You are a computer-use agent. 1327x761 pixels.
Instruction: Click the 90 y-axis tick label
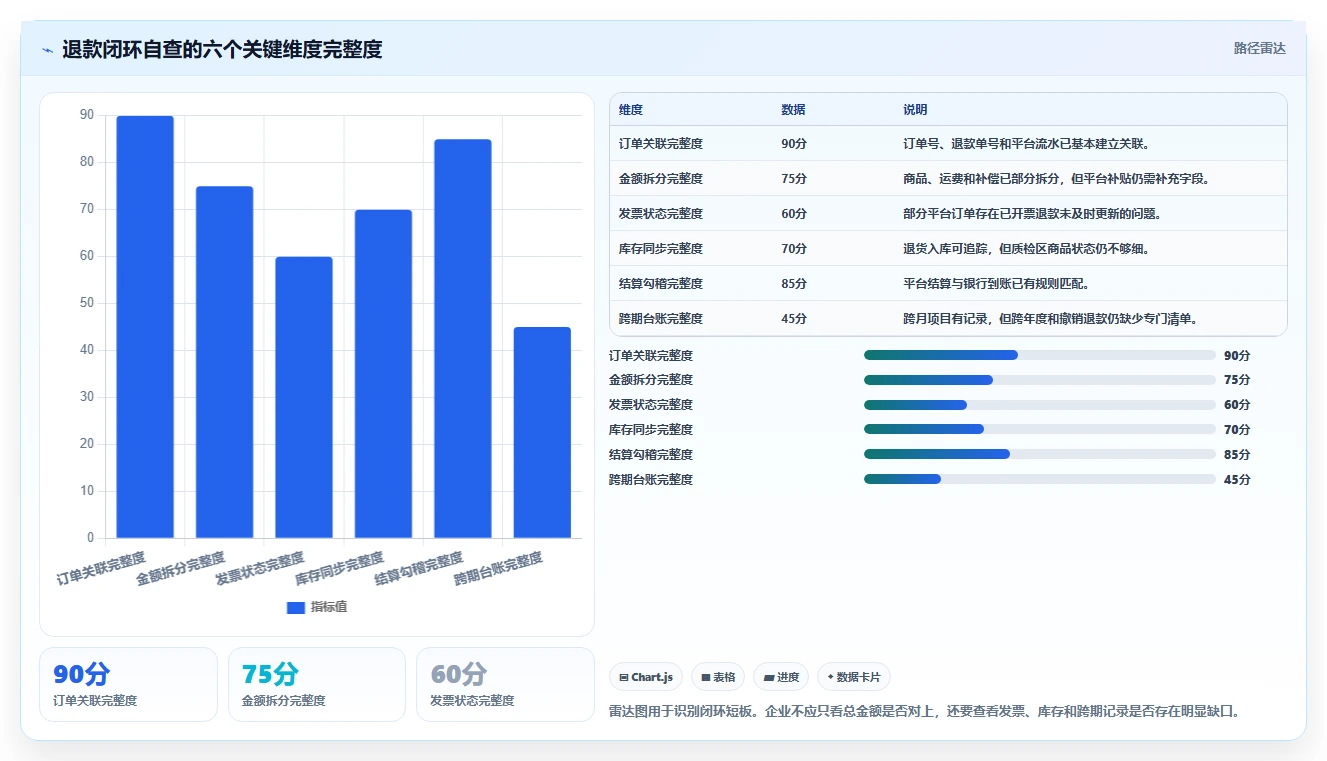[87, 116]
